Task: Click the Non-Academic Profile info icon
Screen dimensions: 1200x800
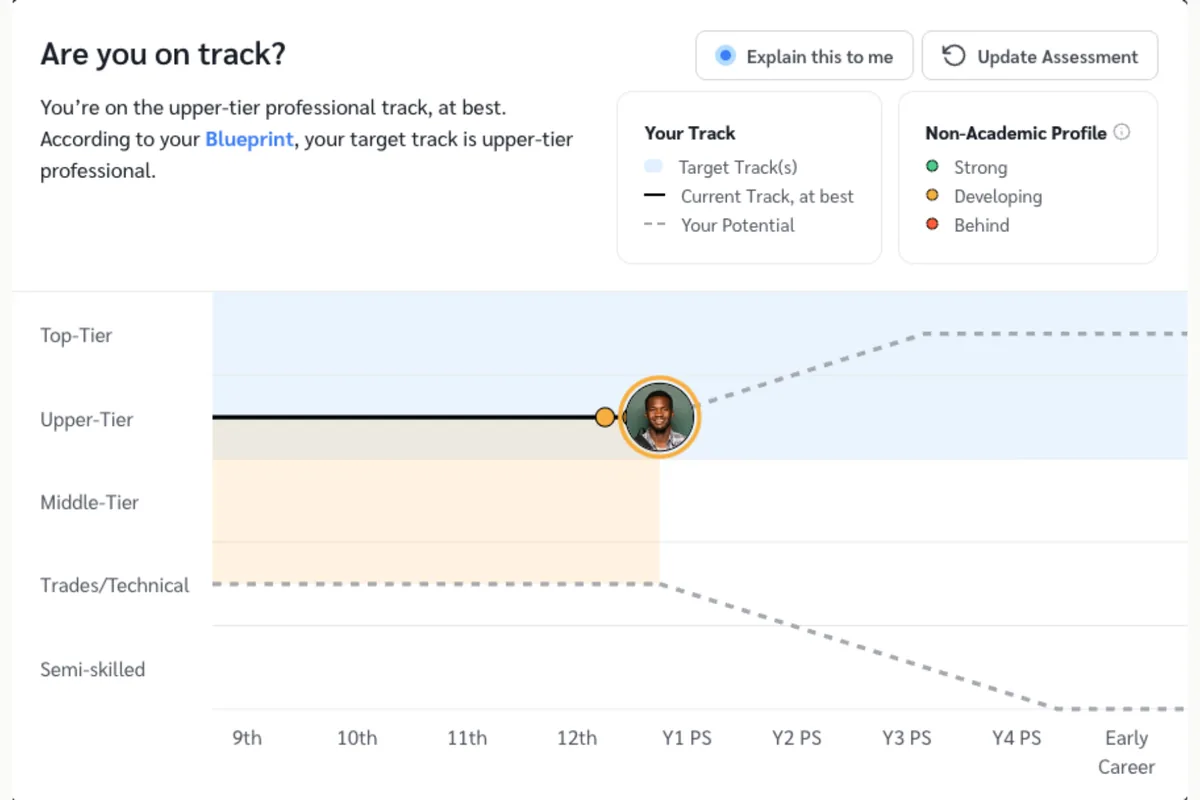Action: 1122,132
